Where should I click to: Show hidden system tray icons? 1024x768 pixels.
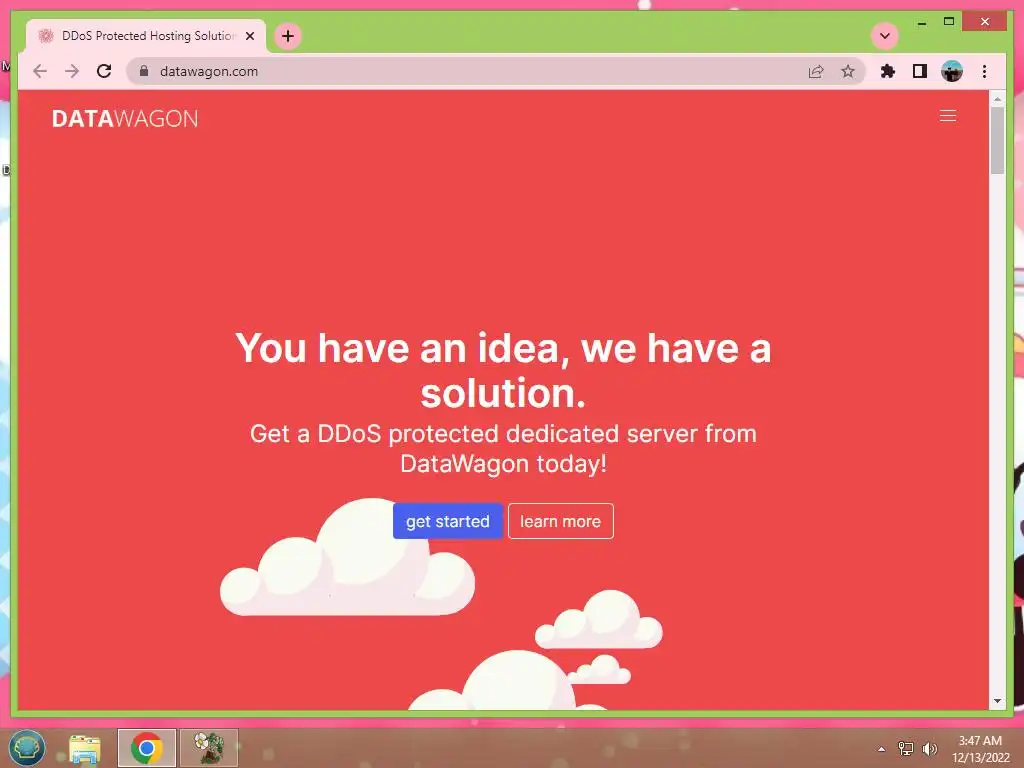tap(882, 749)
